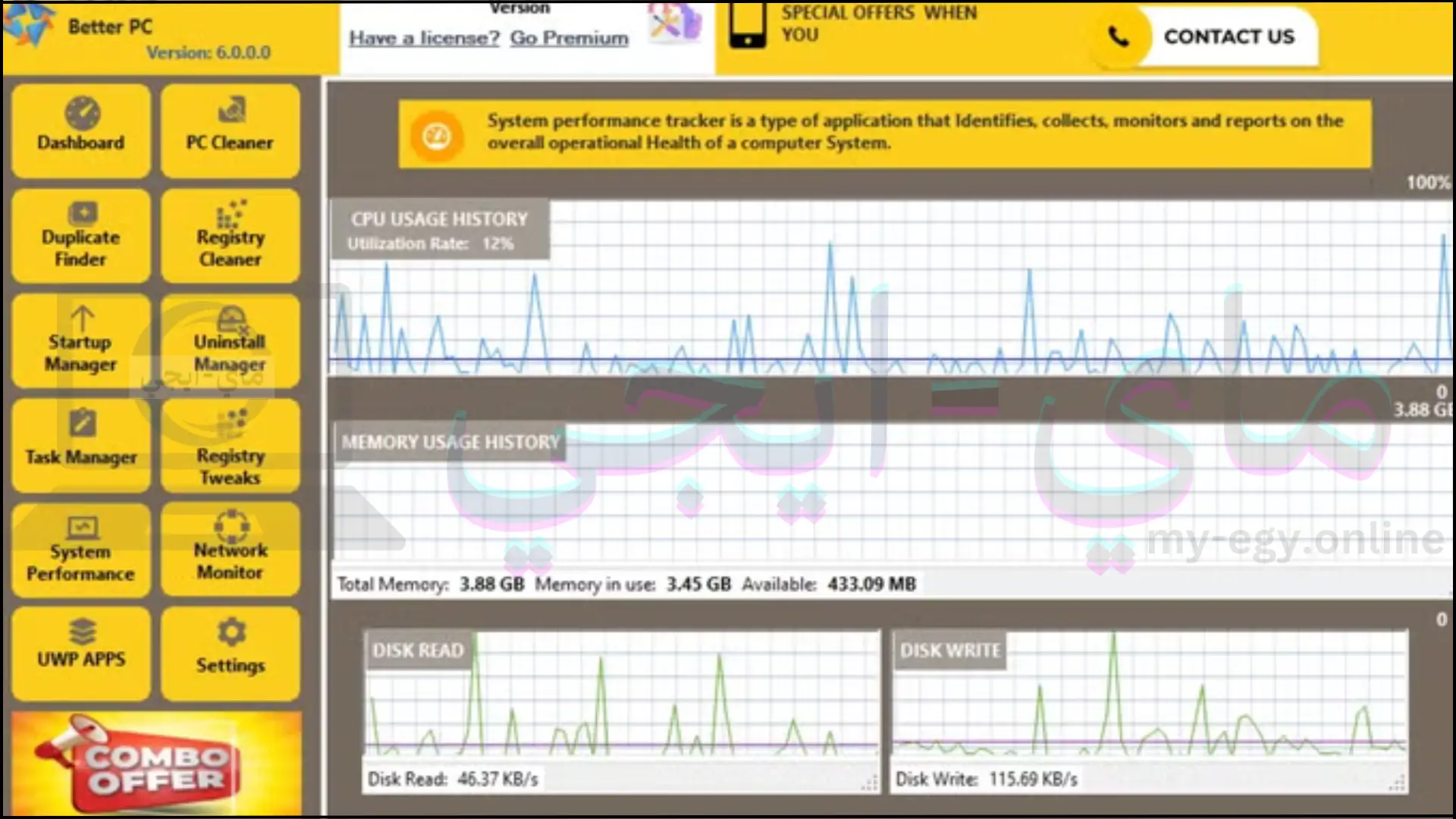The image size is (1456, 819).
Task: Click the DISK READ label
Action: tap(418, 651)
